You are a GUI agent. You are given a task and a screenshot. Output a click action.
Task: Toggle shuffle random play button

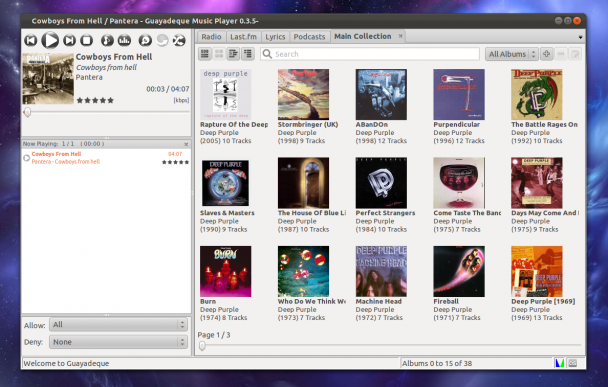[x=179, y=40]
